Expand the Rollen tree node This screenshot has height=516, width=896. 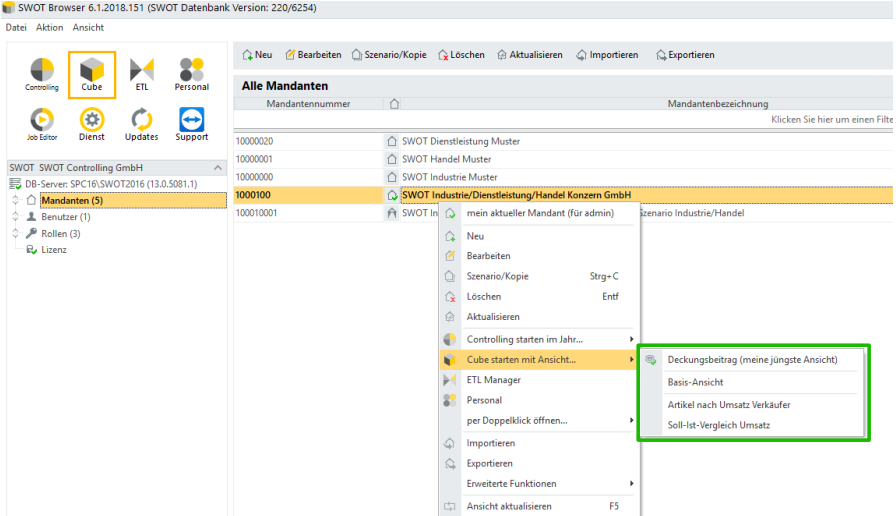15,233
